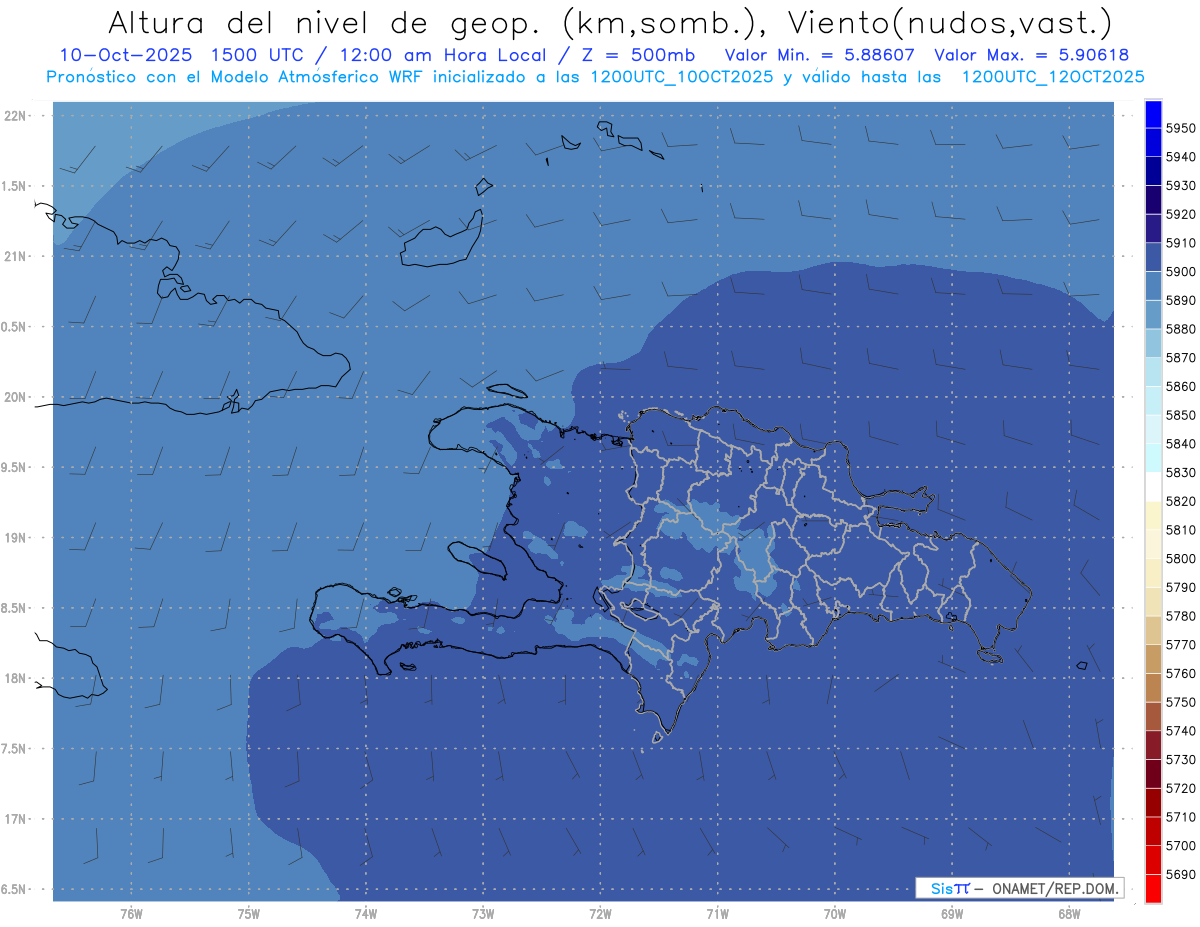The width and height of the screenshot is (1200, 927).
Task: Click the '76W' longitude axis label
Action: tap(131, 913)
